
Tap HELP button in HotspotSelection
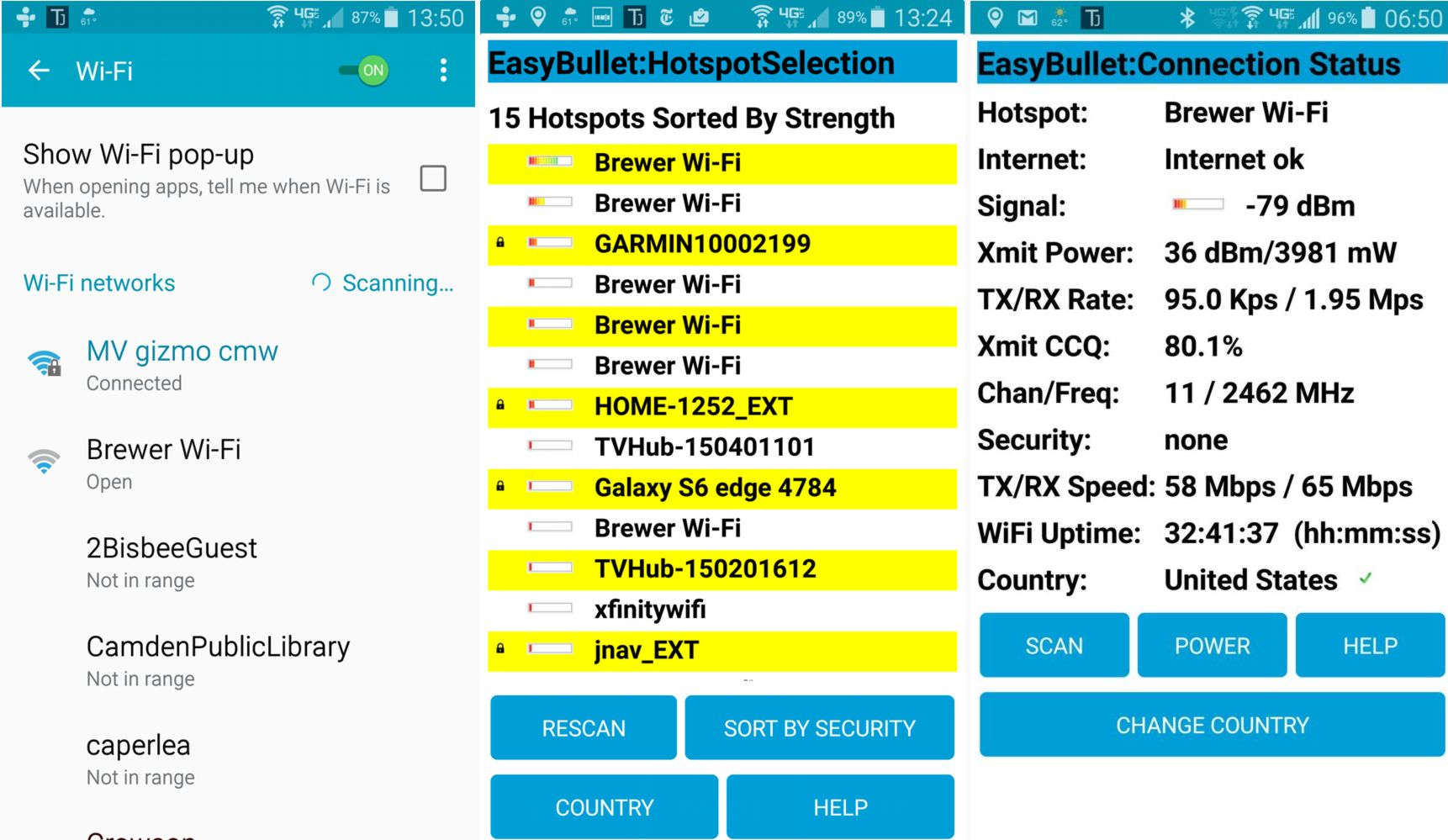coord(841,807)
